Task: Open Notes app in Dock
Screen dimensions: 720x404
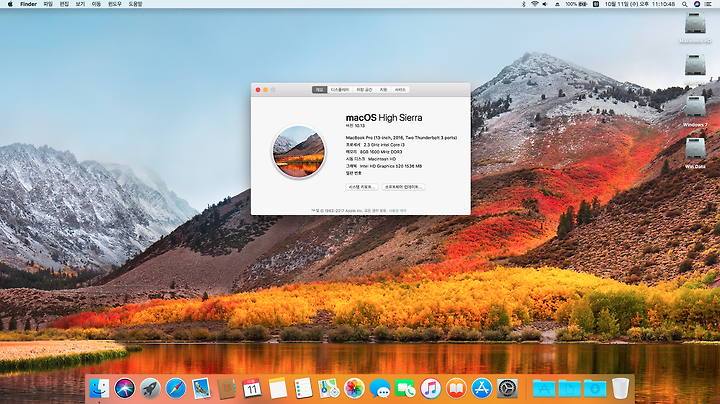Action: pos(277,388)
